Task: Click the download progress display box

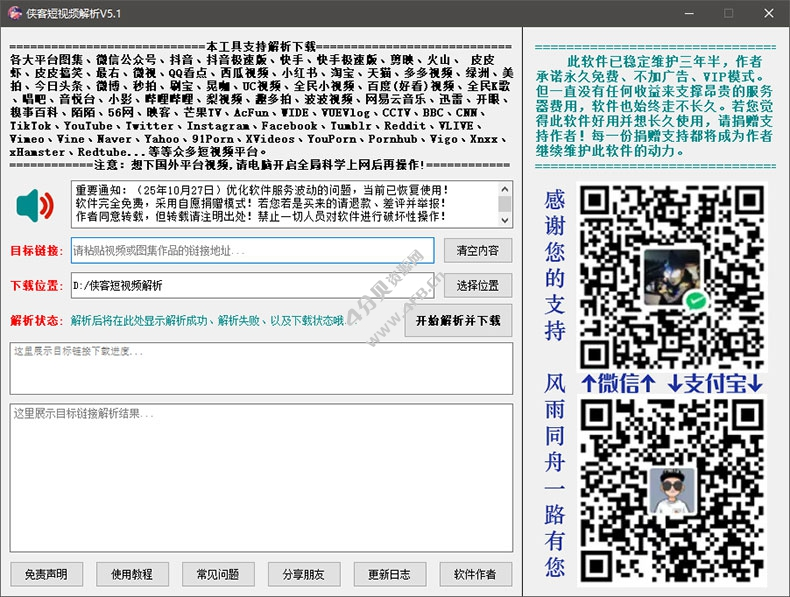Action: (x=262, y=368)
